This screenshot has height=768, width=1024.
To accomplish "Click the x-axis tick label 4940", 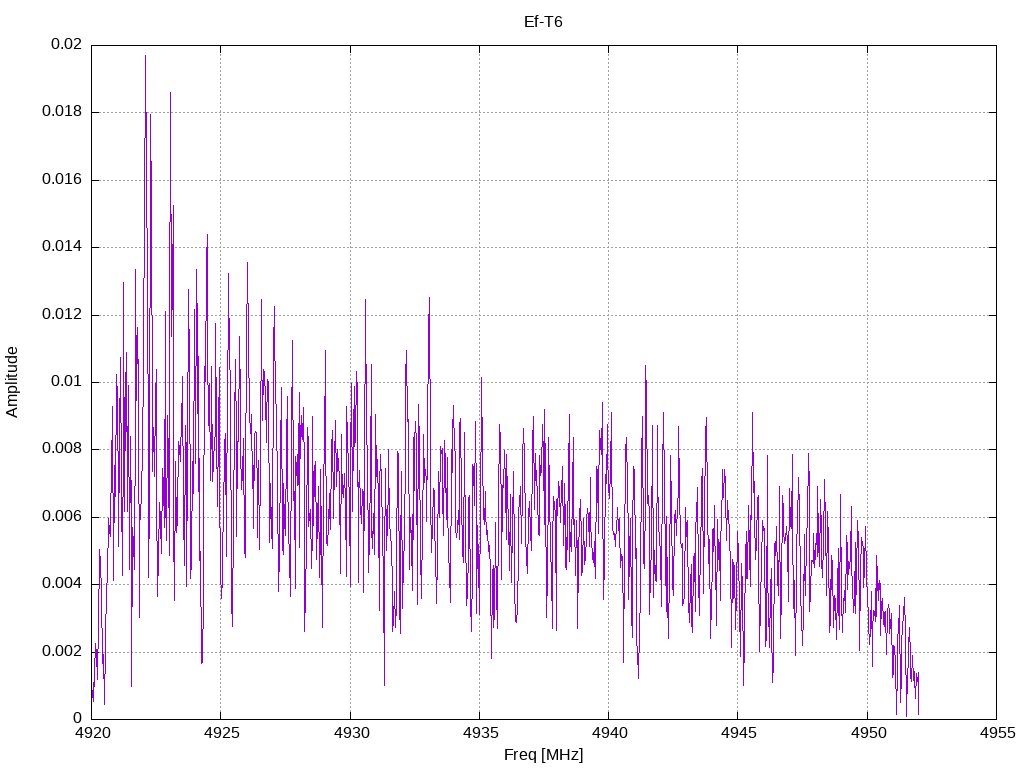I will pyautogui.click(x=609, y=733).
